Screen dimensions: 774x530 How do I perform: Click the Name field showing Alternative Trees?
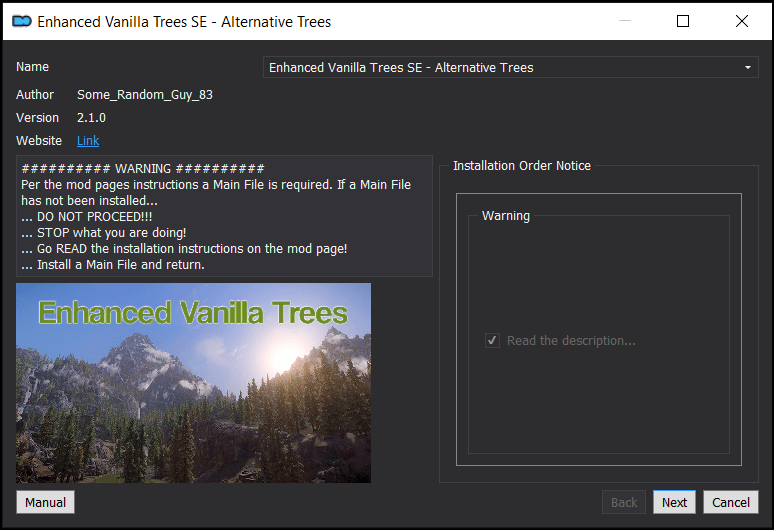[510, 68]
